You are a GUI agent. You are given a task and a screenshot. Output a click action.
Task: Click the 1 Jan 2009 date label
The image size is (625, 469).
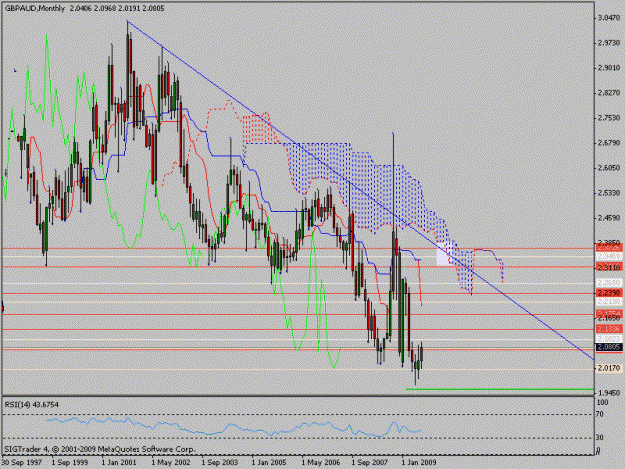click(x=419, y=463)
